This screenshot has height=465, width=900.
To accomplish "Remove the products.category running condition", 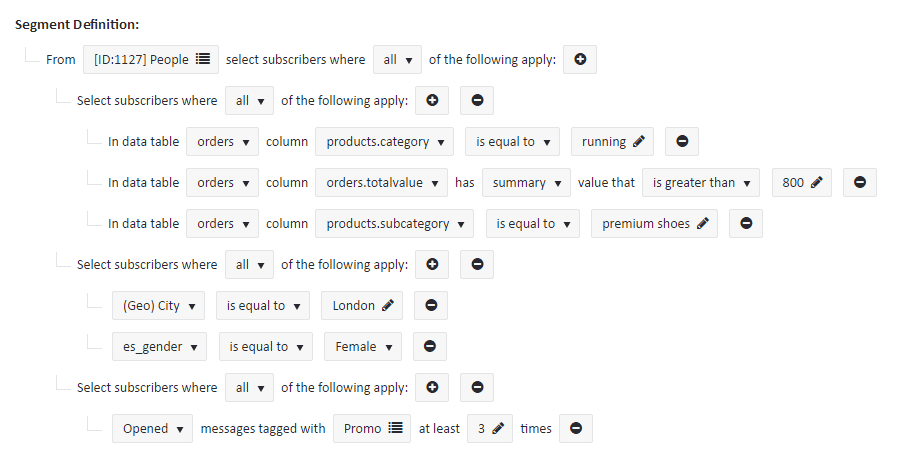I will pyautogui.click(x=682, y=142).
